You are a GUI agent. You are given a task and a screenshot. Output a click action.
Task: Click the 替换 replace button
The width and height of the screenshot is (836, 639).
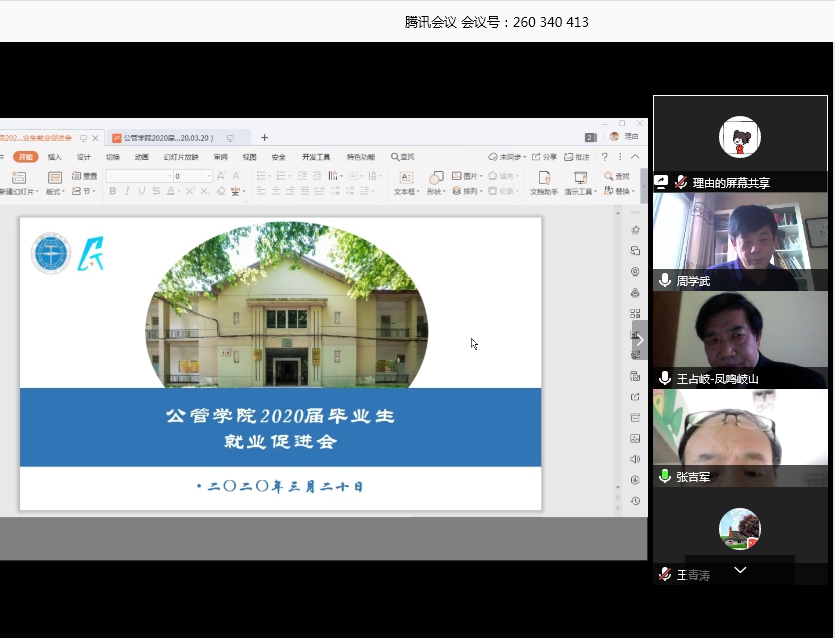click(x=619, y=191)
